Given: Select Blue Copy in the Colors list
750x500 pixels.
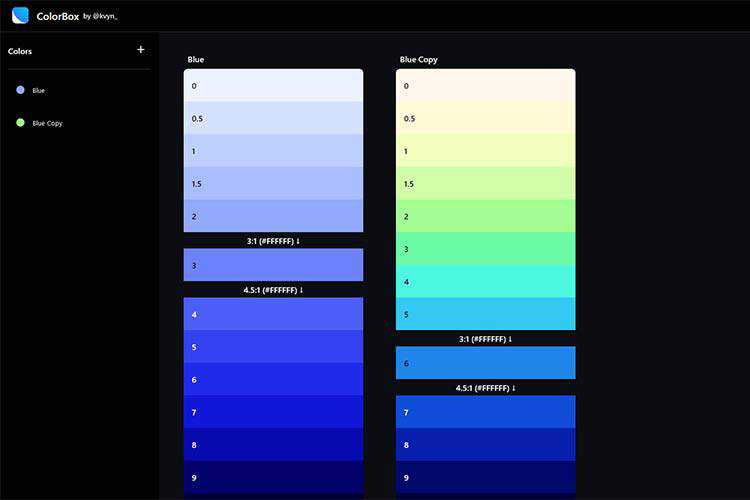Looking at the screenshot, I should pyautogui.click(x=47, y=123).
